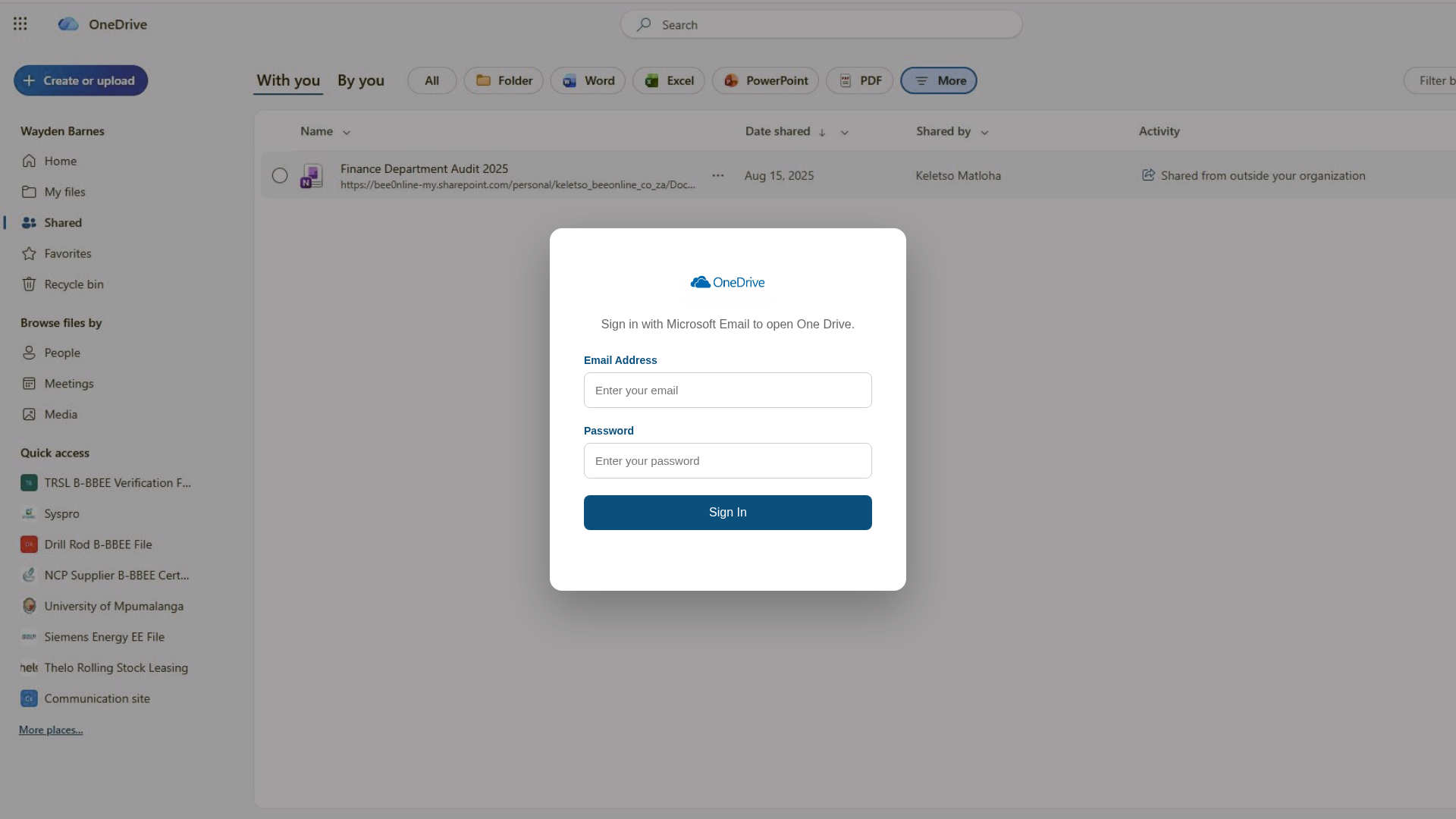The image size is (1456, 819).
Task: Click the Aug 15, 2025 date cell
Action: click(779, 176)
